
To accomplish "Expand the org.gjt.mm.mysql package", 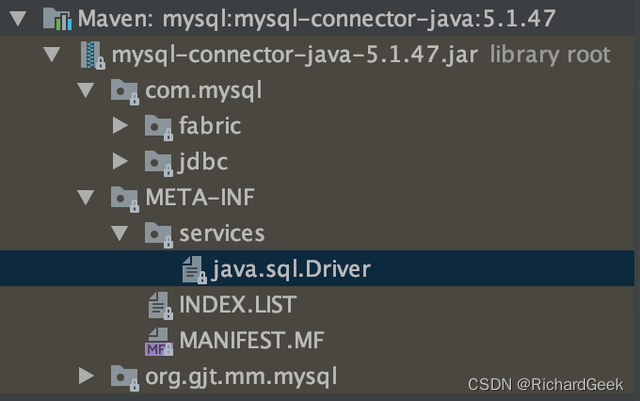I will (x=86, y=376).
